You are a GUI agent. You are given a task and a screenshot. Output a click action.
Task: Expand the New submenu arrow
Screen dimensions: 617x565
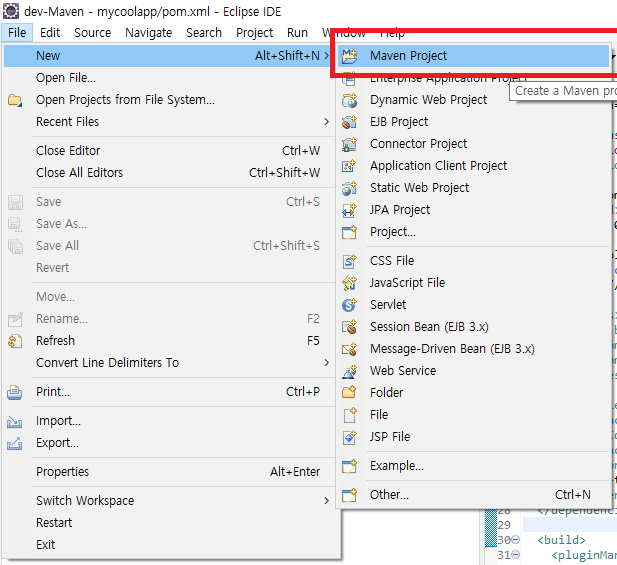(x=327, y=56)
